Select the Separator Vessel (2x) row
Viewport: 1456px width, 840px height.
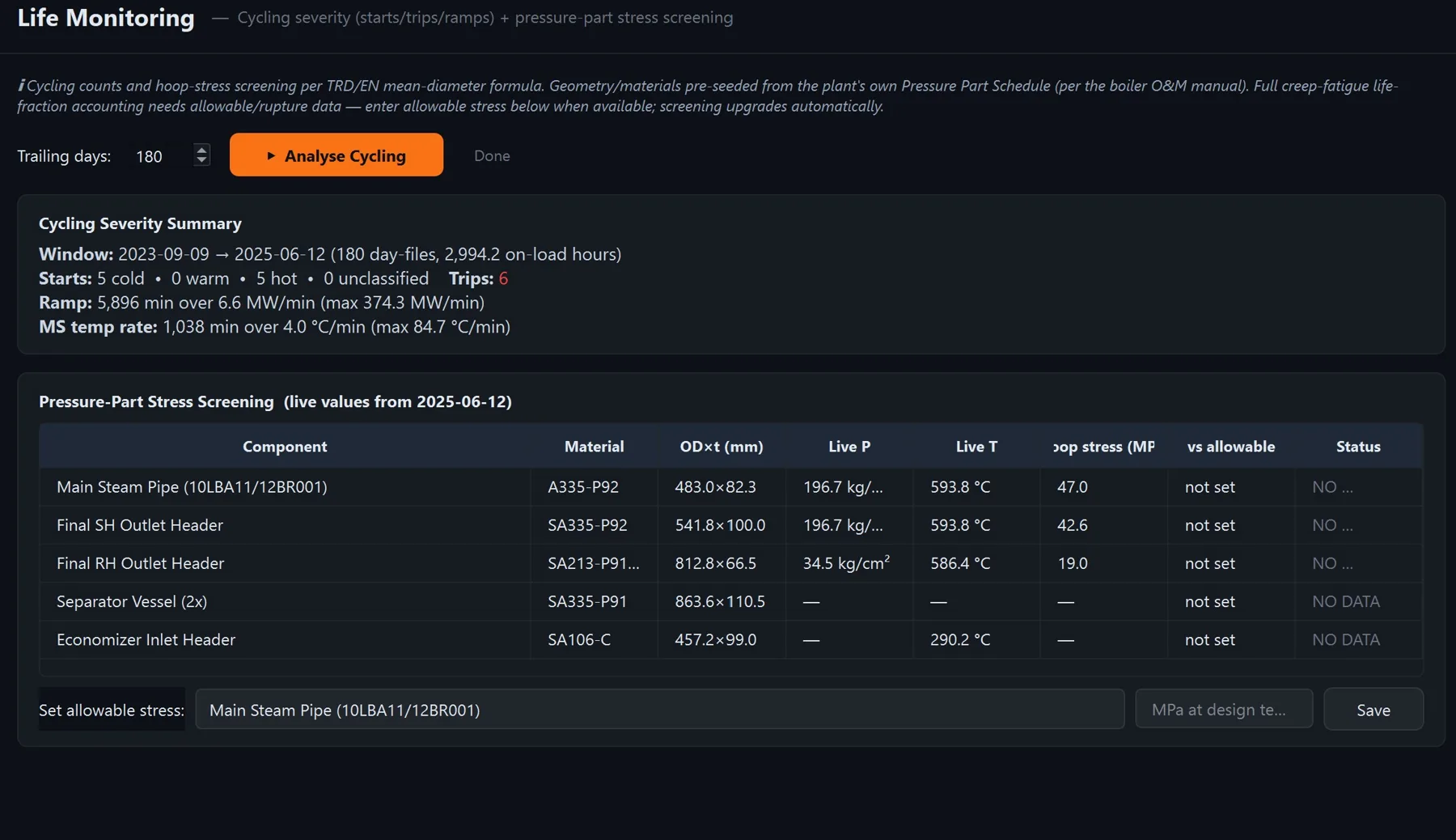click(730, 601)
